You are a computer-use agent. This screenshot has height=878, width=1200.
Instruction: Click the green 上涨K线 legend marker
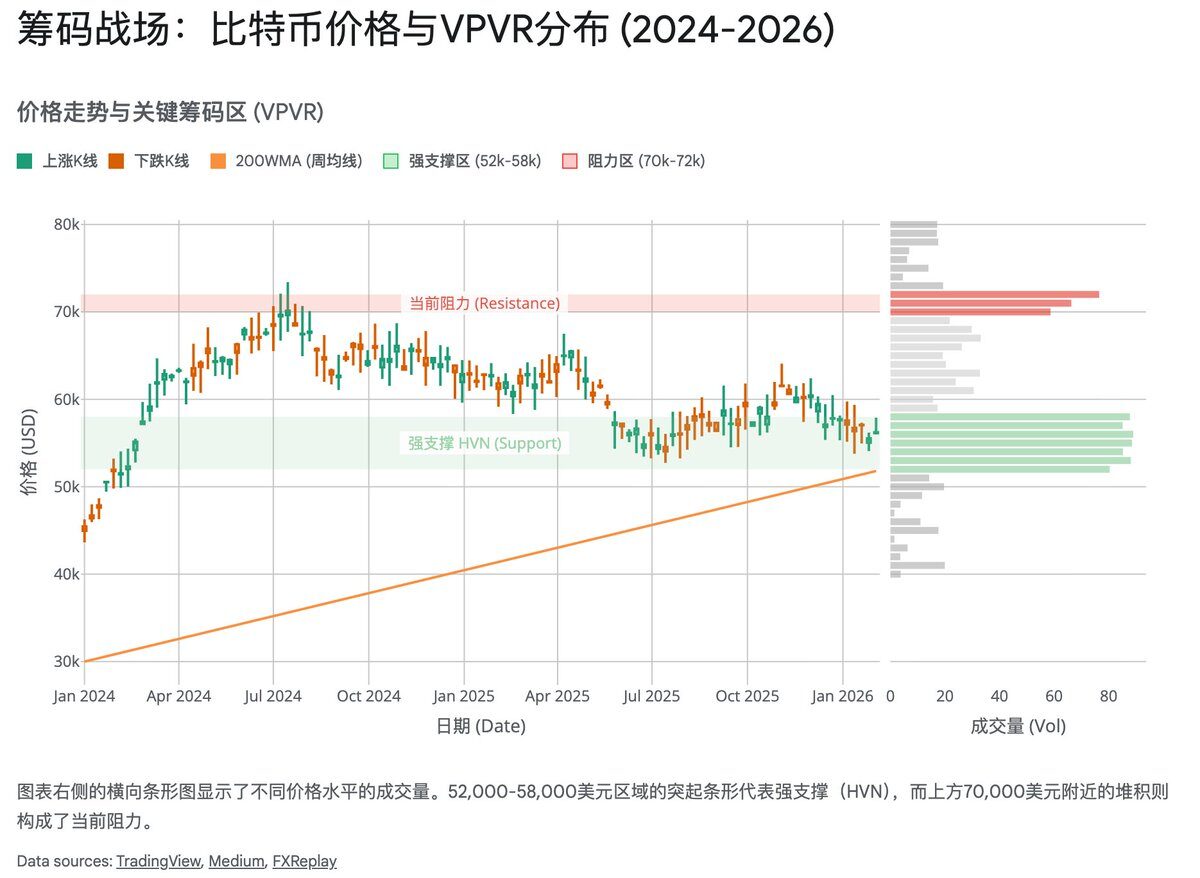pos(23,160)
